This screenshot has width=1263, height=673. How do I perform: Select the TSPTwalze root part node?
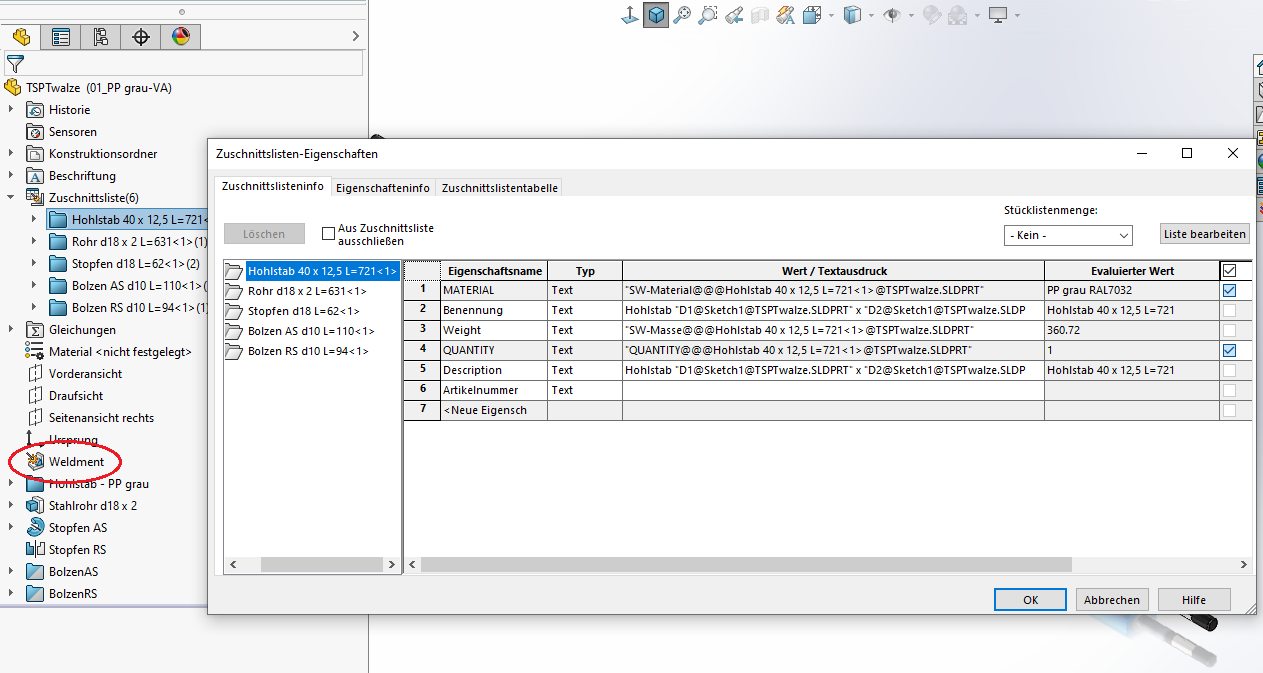click(98, 88)
